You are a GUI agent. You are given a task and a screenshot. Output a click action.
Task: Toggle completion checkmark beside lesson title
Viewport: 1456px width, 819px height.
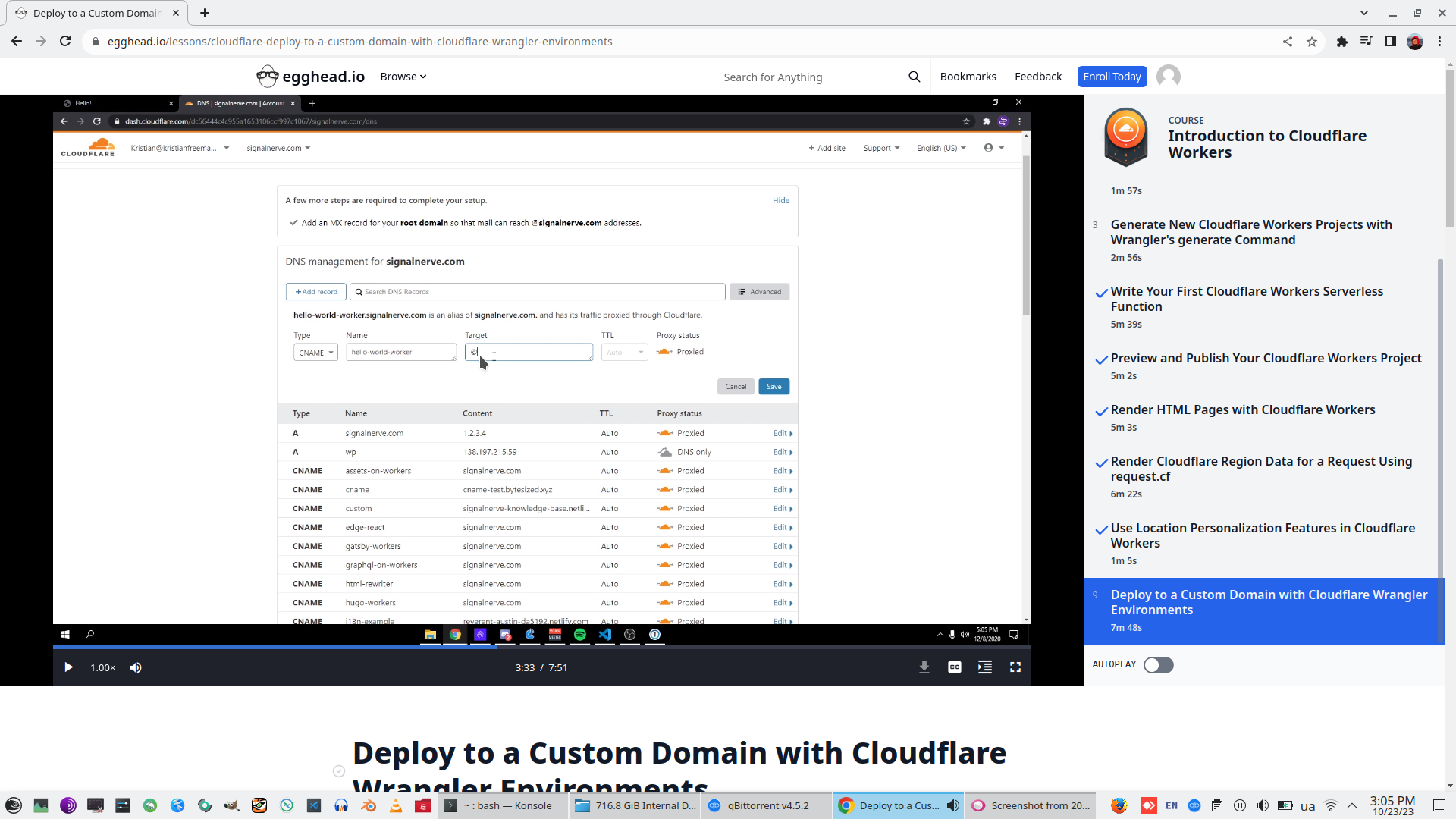pos(339,771)
